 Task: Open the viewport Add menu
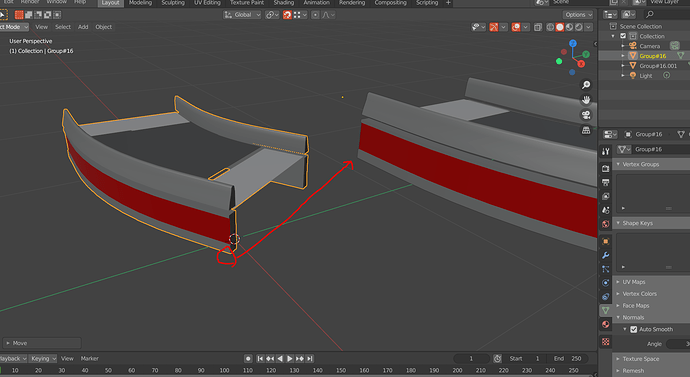tap(83, 27)
